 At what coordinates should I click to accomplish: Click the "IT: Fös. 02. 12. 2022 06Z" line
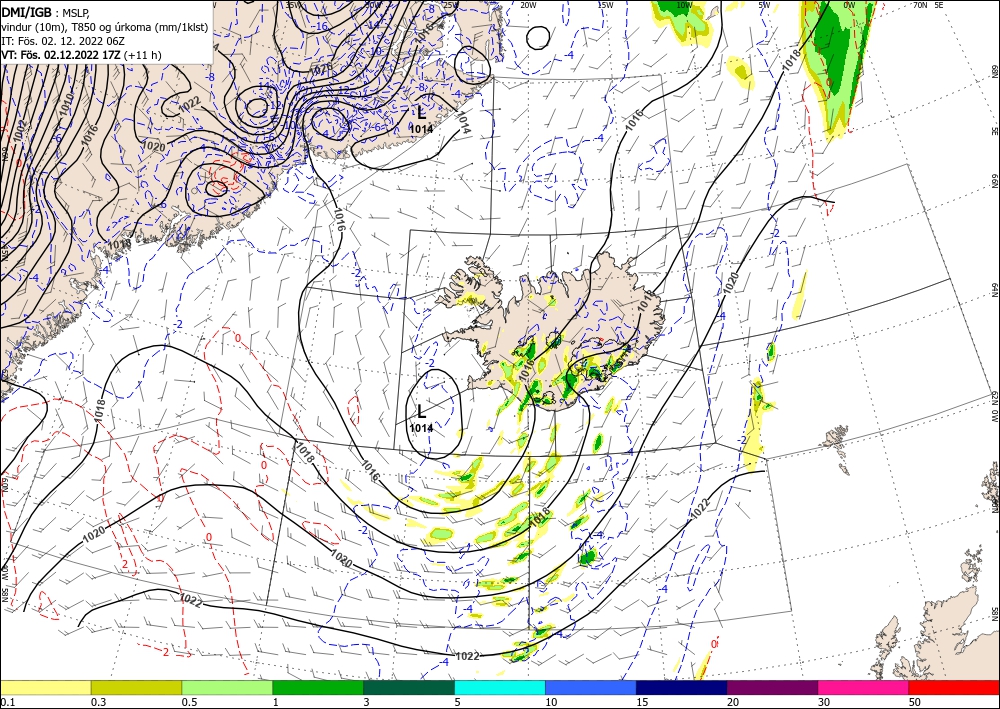(x=62, y=41)
